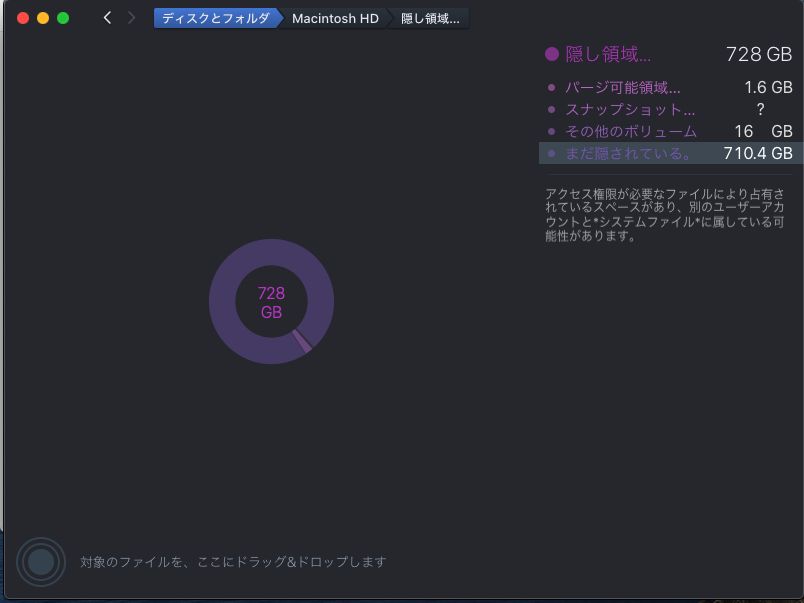Image resolution: width=804 pixels, height=603 pixels.
Task: Click the bullet dot next to その他のボリューム
Action: (551, 132)
